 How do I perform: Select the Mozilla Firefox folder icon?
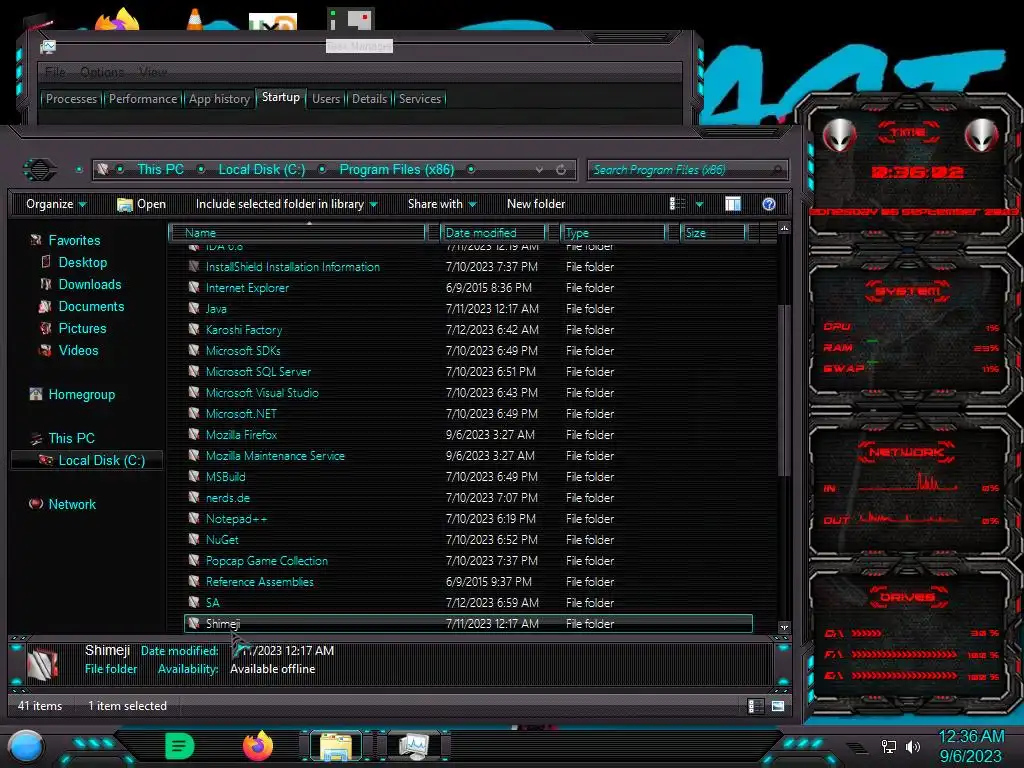pyautogui.click(x=193, y=434)
